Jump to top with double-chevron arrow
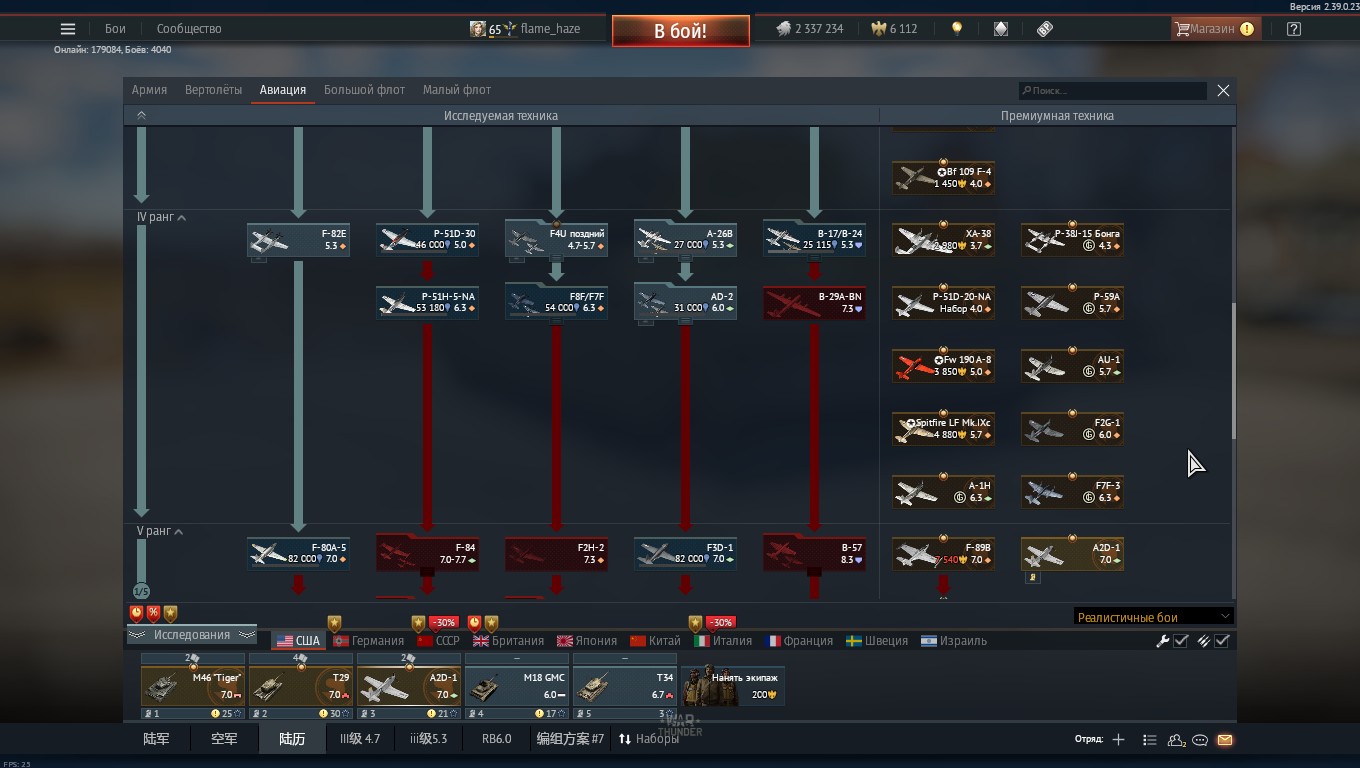 tap(141, 115)
